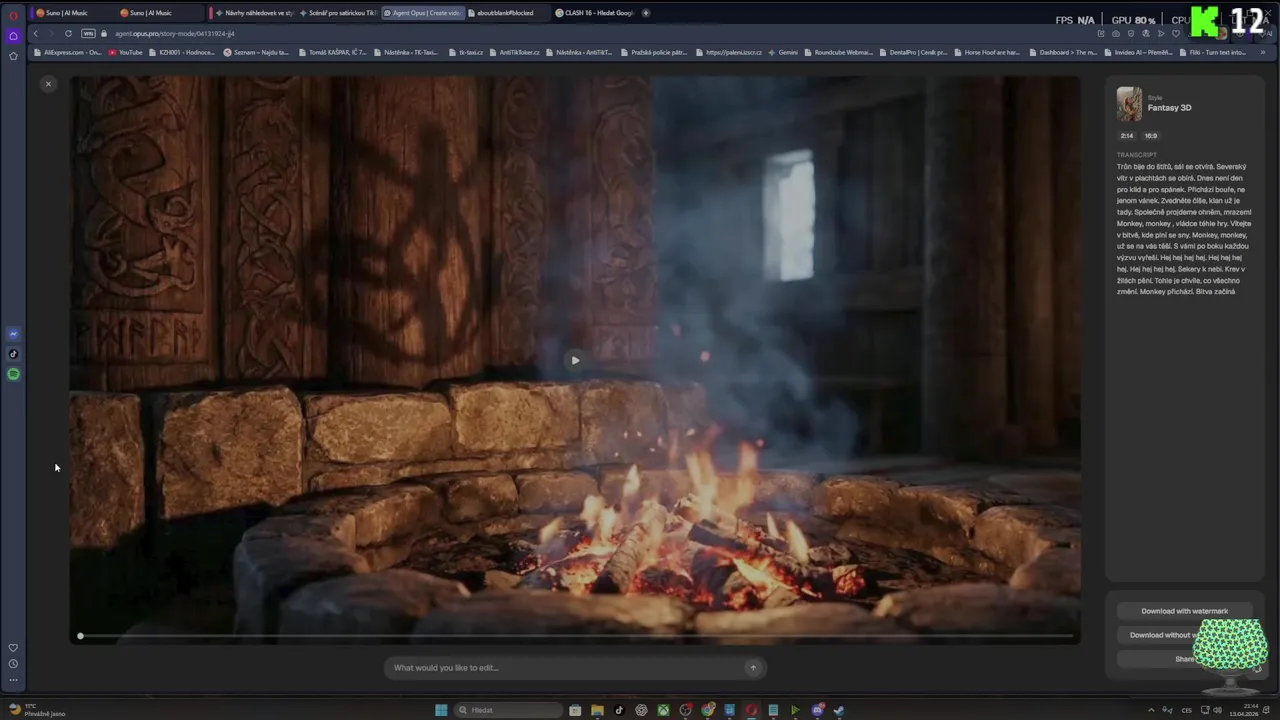Open sidebar three-dots more options
This screenshot has height=720, width=1280.
[13, 680]
